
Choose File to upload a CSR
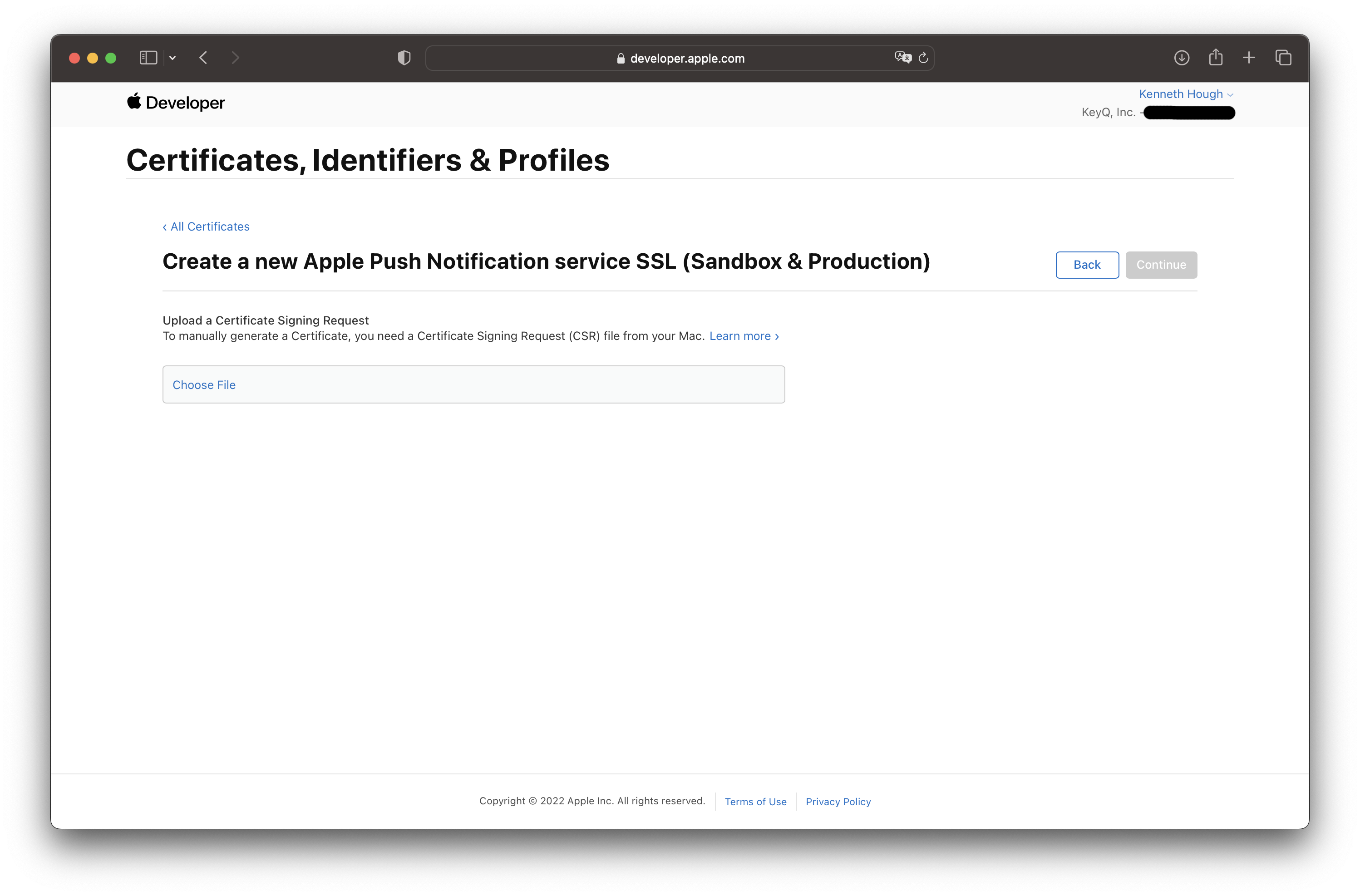[x=204, y=384]
